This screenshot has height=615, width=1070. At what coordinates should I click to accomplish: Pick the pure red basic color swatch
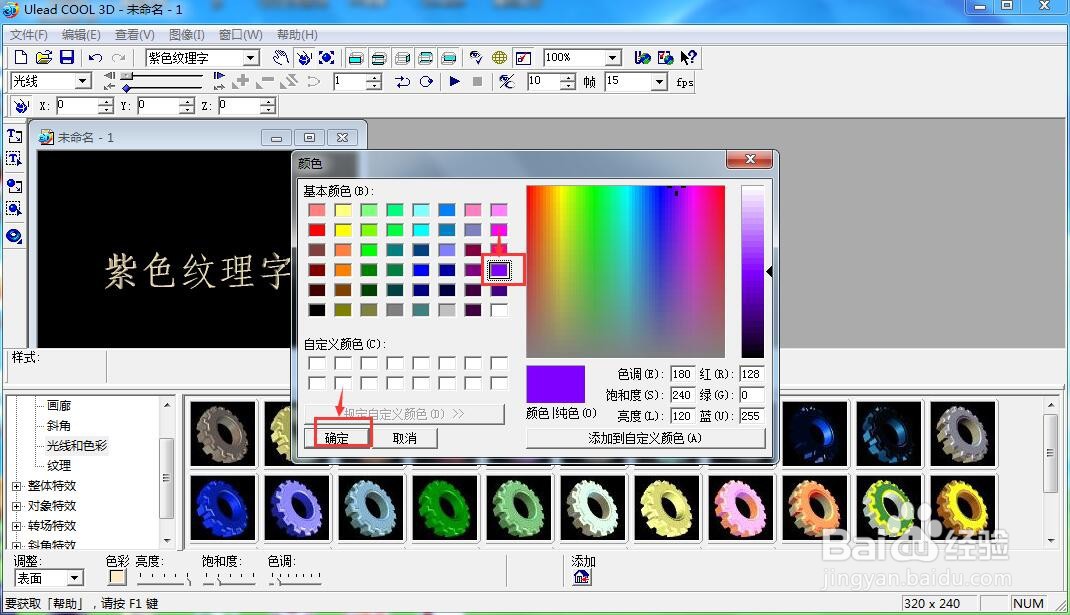(317, 230)
